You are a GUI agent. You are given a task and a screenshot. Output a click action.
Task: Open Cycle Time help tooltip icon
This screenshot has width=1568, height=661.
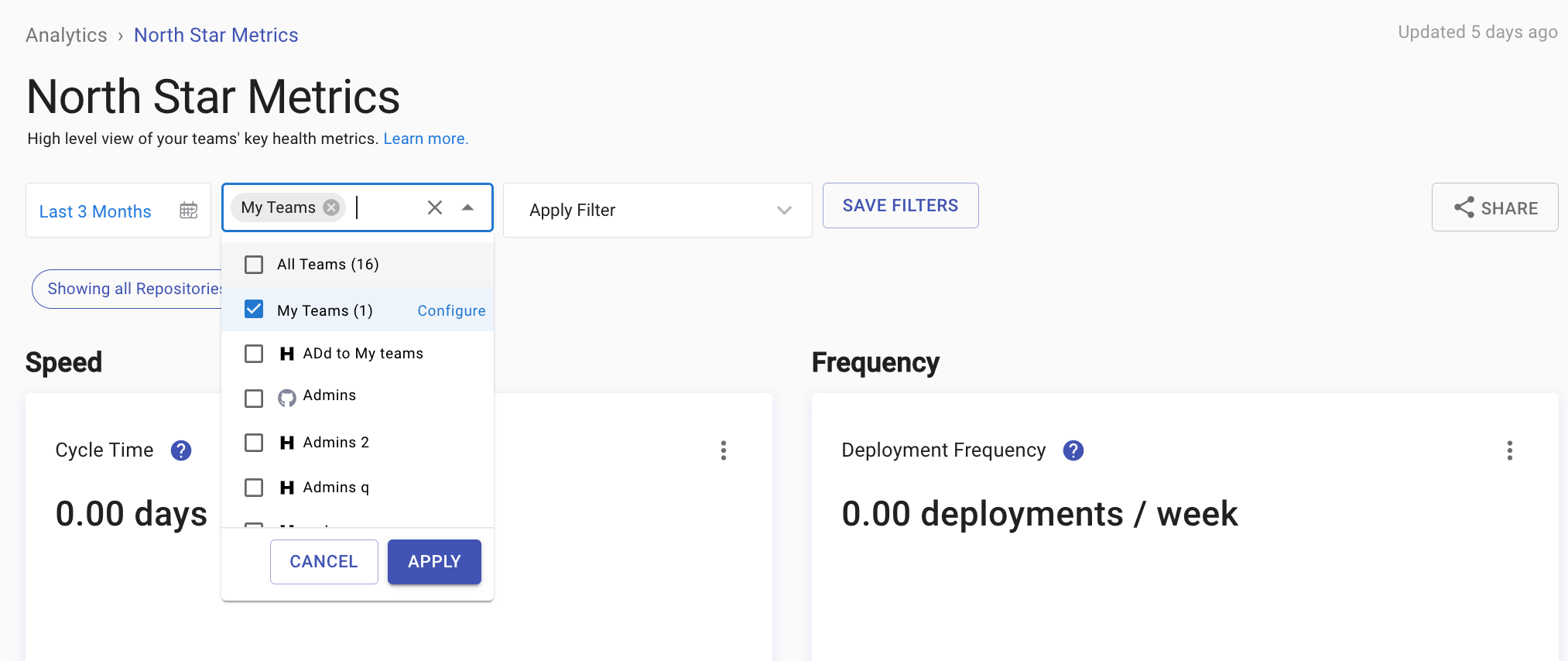tap(181, 450)
